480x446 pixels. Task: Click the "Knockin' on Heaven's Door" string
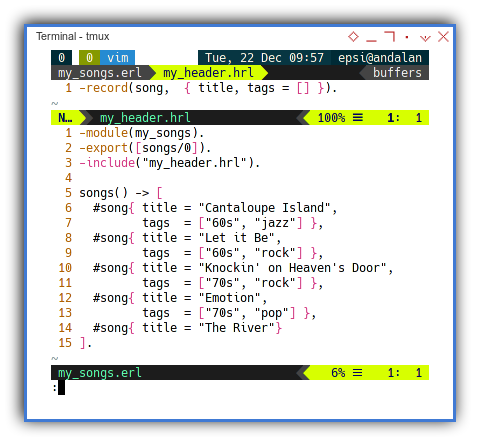292,268
